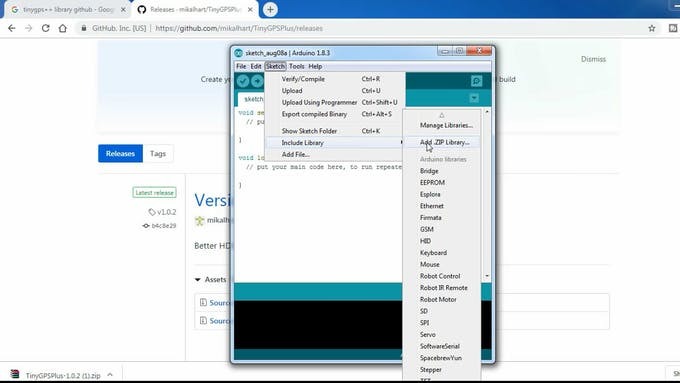Click the GitHub URL address bar
The height and width of the screenshot is (383, 680).
[x=239, y=28]
